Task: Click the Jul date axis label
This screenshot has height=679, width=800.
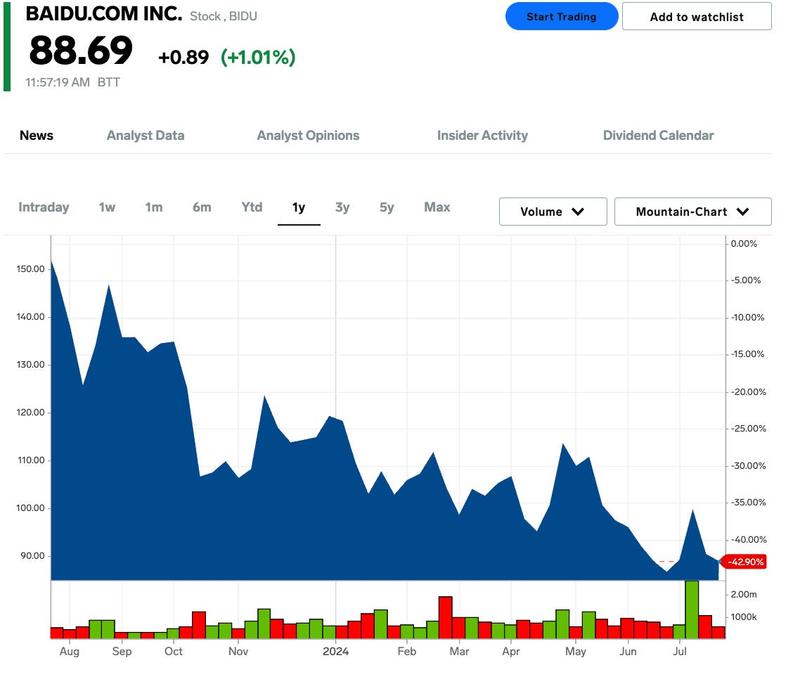Action: (x=680, y=651)
